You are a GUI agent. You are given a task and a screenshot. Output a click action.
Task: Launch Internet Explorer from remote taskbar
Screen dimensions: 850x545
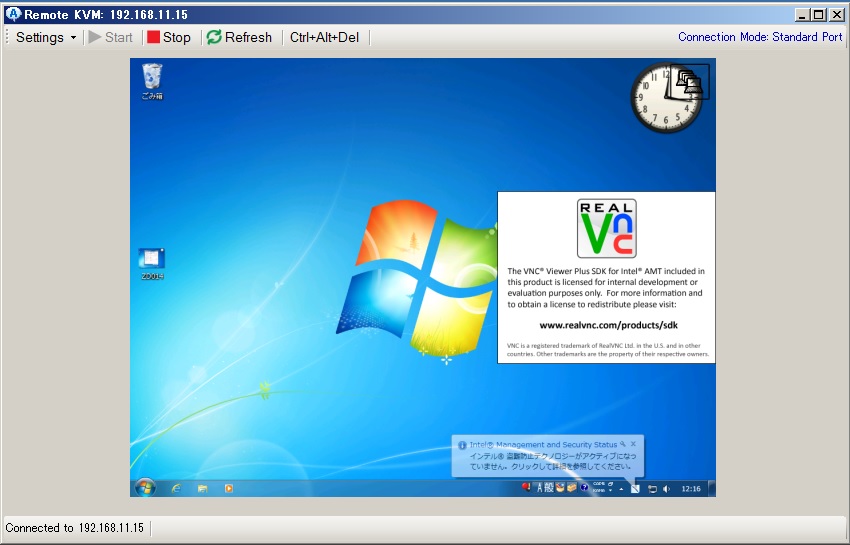click(x=176, y=489)
